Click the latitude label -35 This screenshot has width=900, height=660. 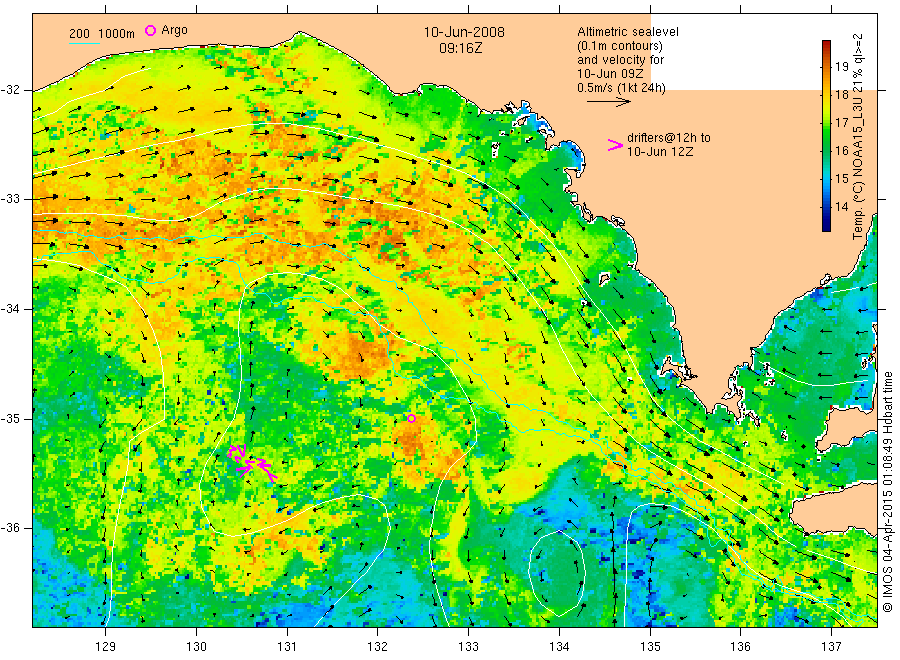(10, 419)
